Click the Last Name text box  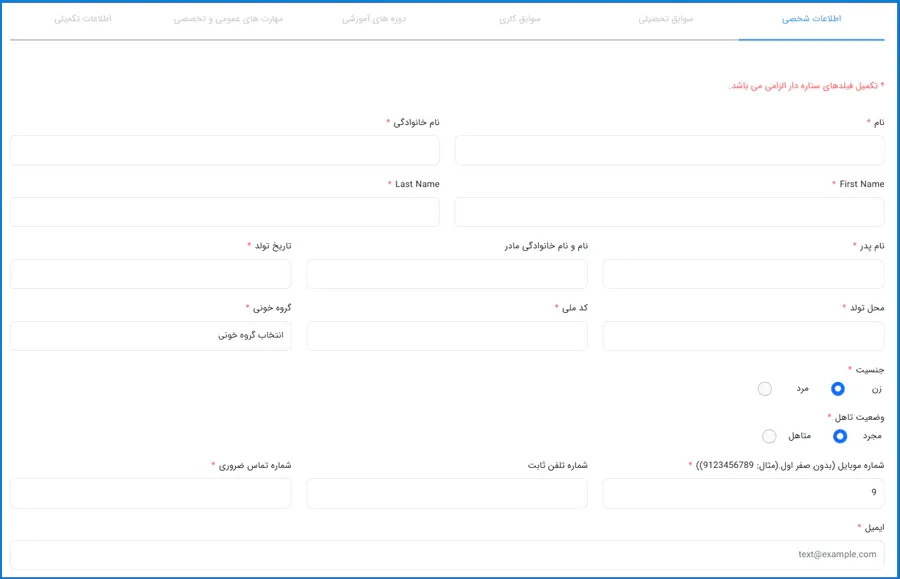click(225, 212)
